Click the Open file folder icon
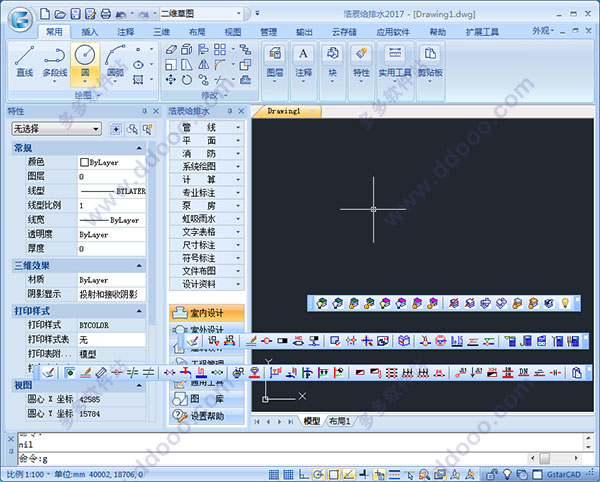 (60, 15)
